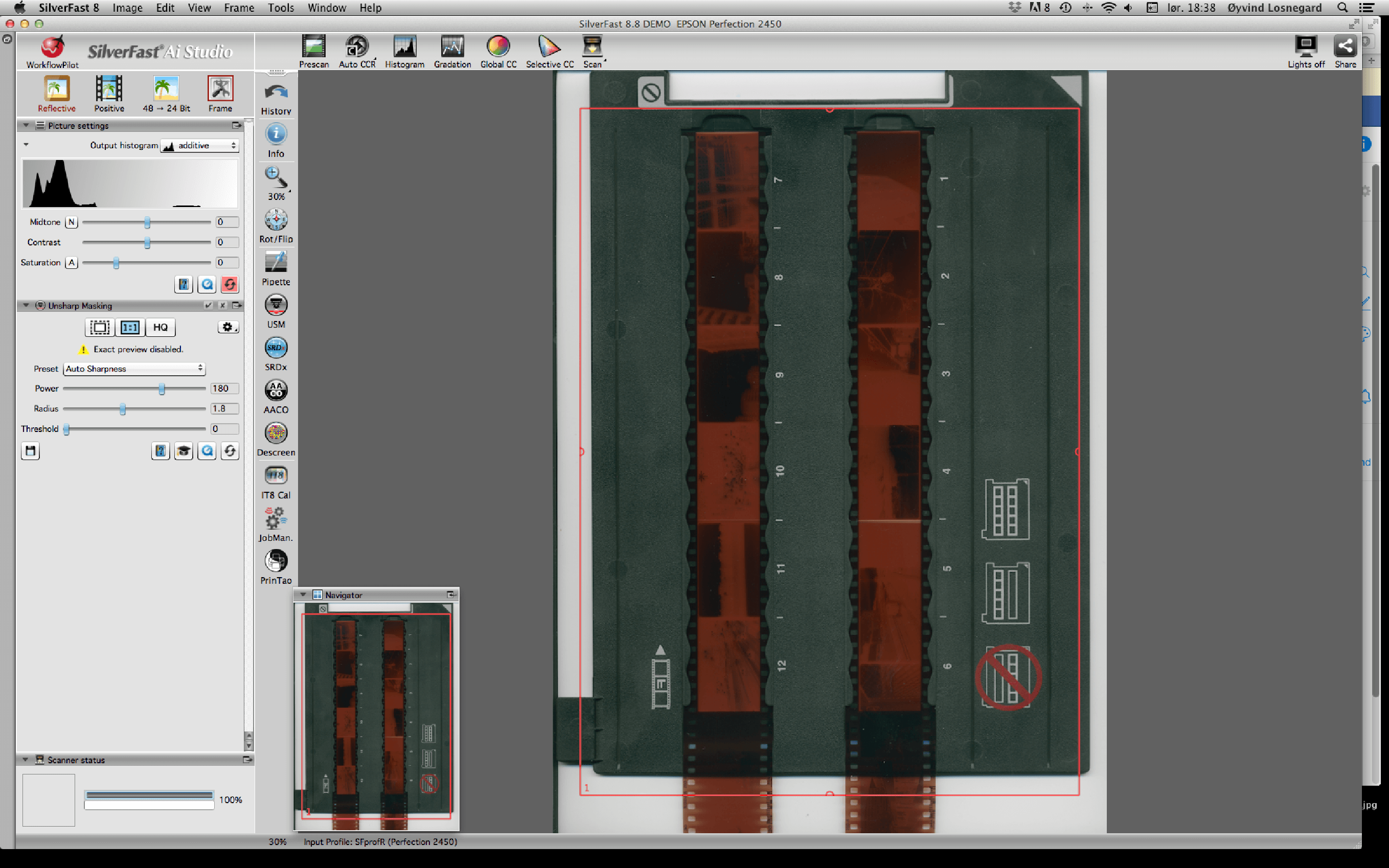Collapse the Picture settings panel
Viewport: 1389px width, 868px height.
(x=26, y=125)
